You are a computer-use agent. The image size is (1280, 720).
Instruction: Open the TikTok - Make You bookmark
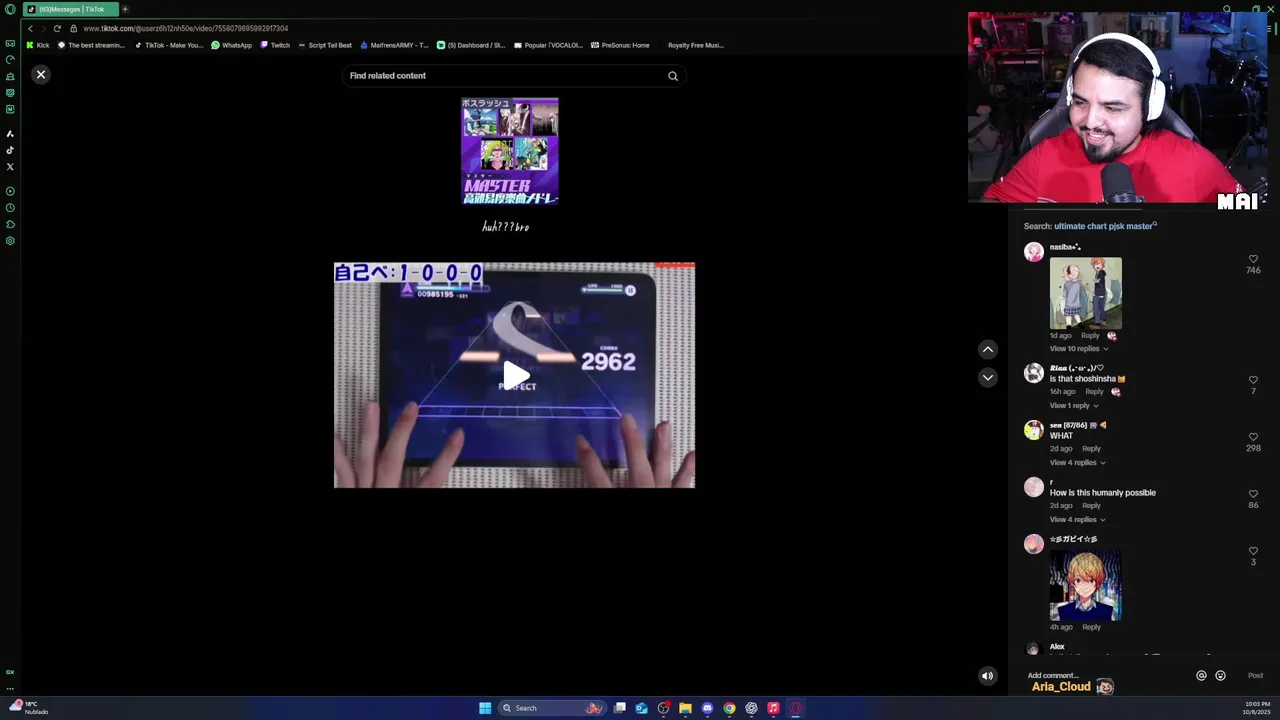pos(168,45)
